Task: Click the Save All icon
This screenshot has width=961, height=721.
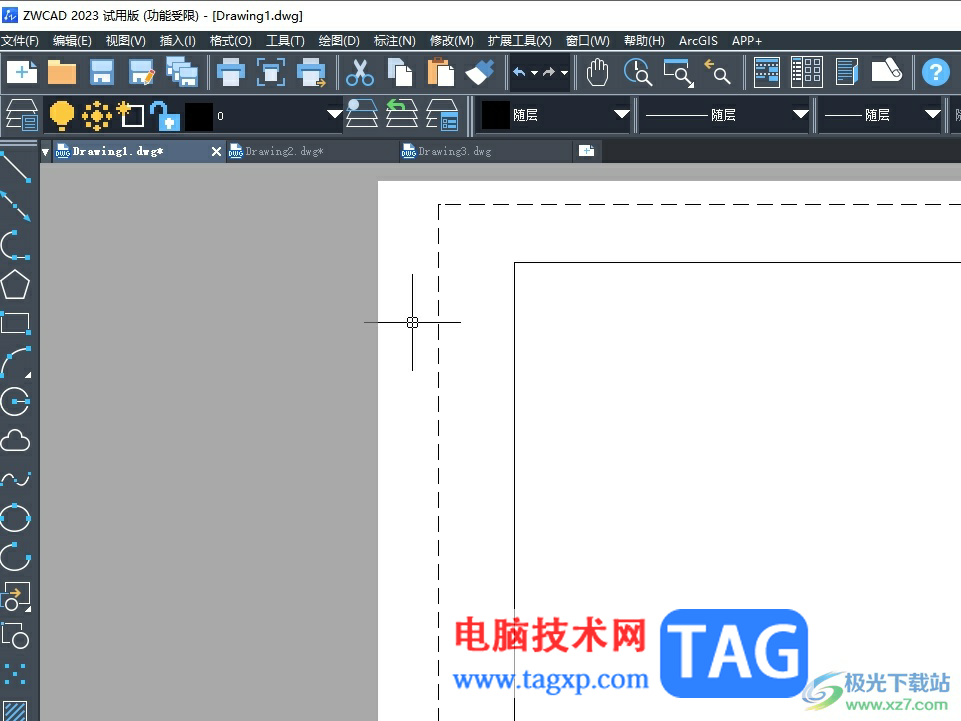Action: (x=182, y=72)
